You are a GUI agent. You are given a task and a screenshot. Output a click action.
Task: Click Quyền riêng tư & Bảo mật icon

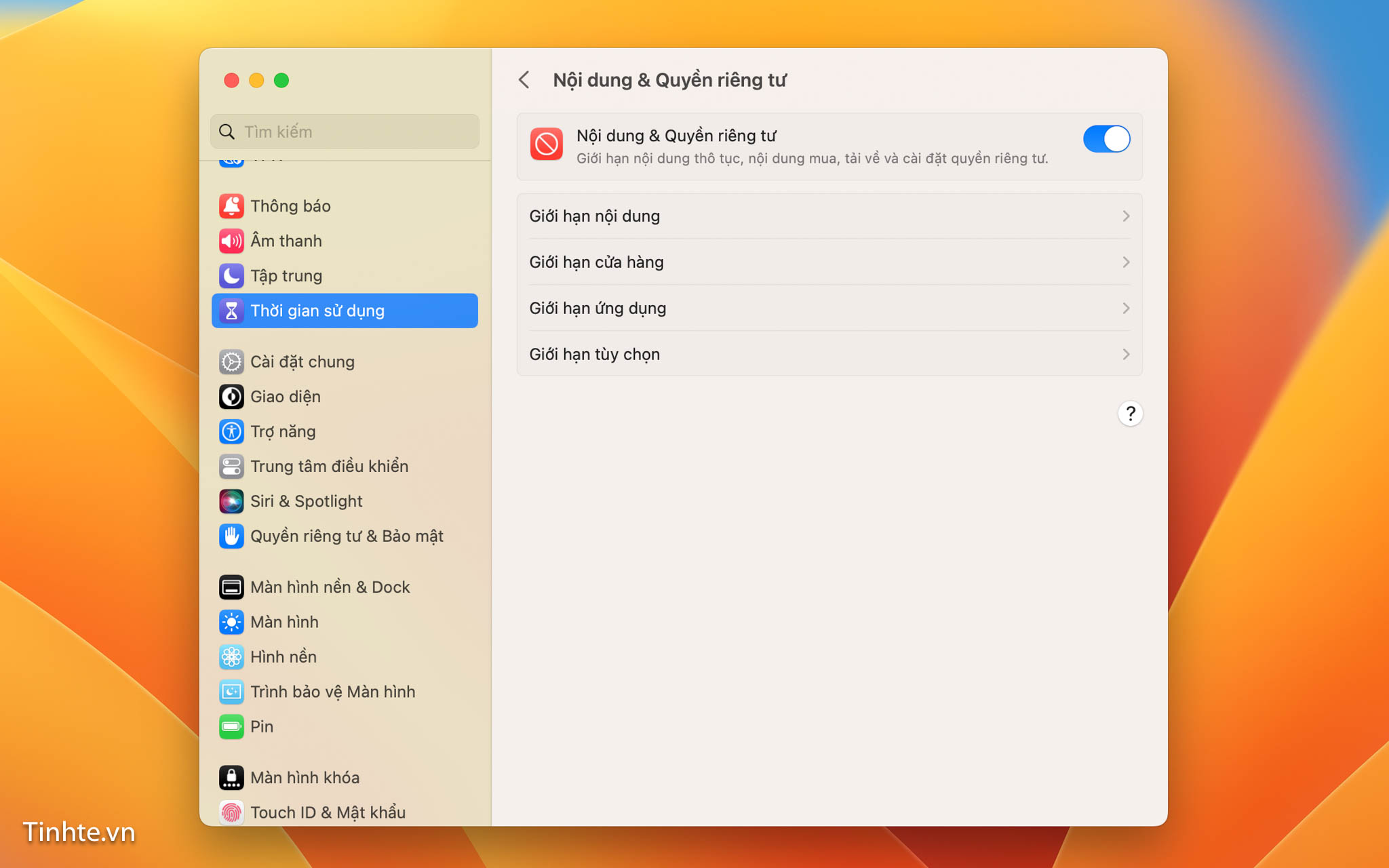(231, 536)
